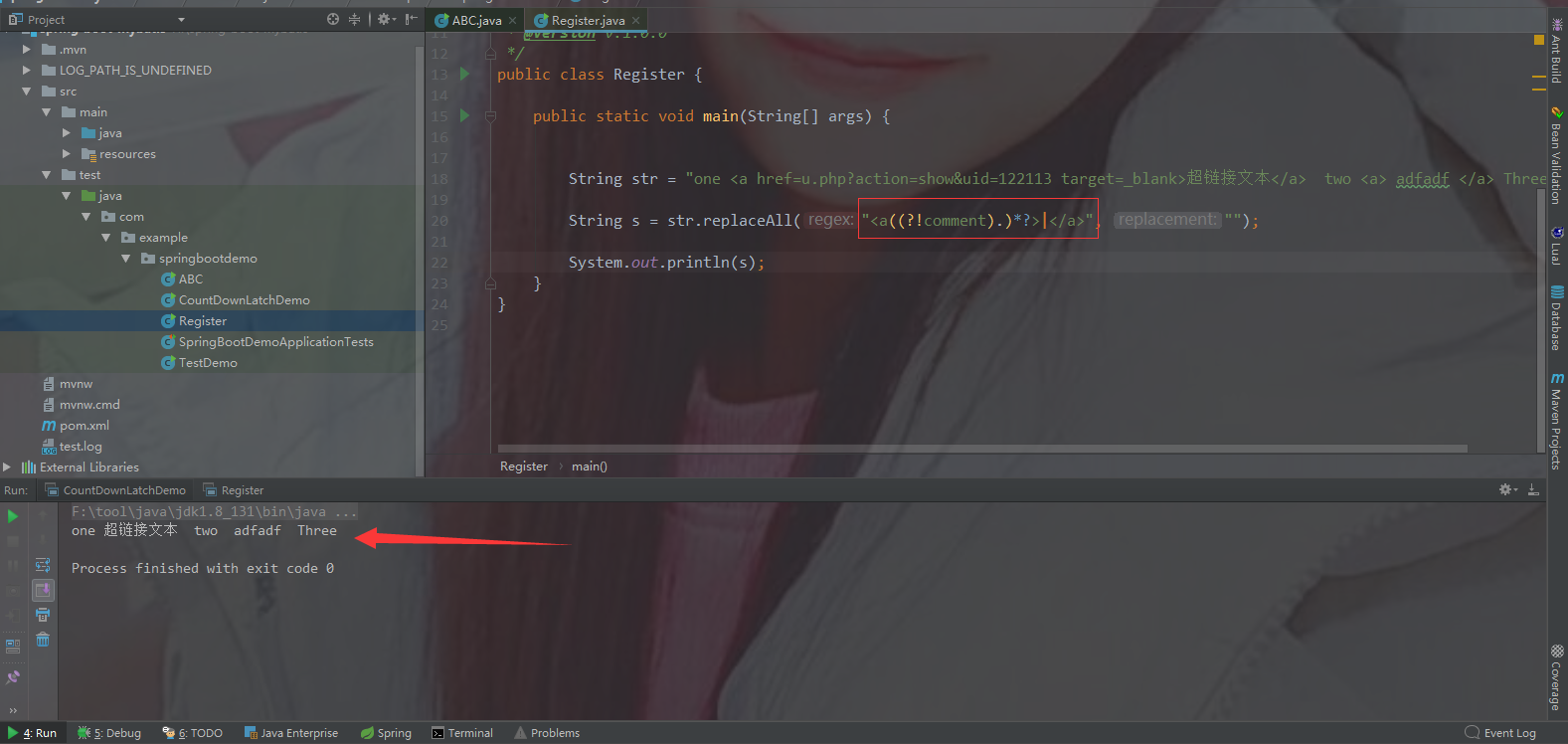Image resolution: width=1568 pixels, height=744 pixels.
Task: Toggle scroll to end in run console
Action: tap(43, 590)
